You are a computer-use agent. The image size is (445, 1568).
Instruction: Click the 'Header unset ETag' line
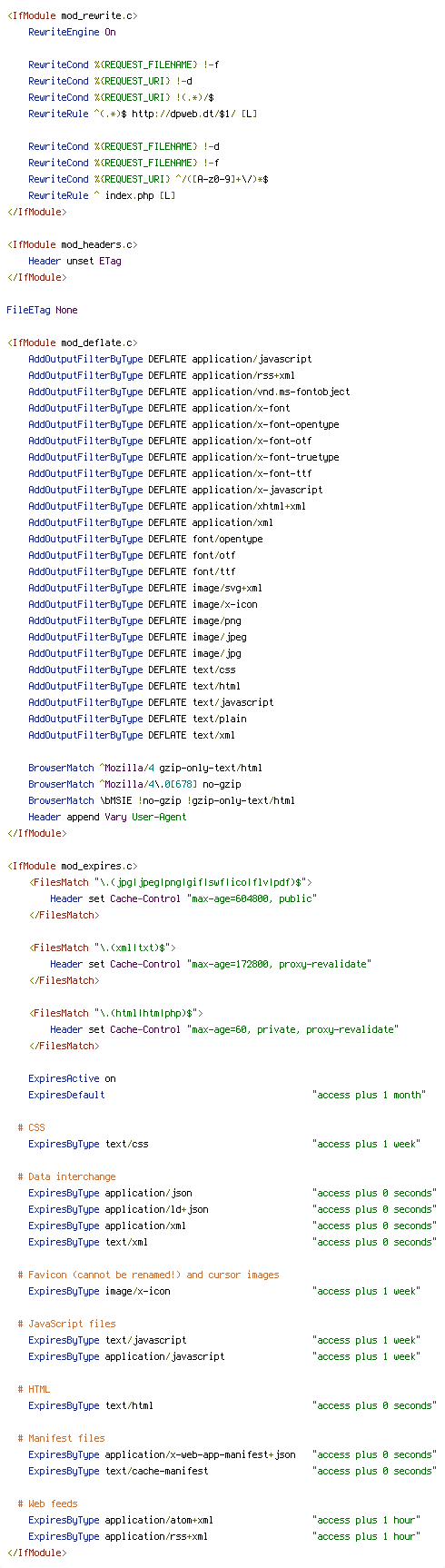(74, 261)
